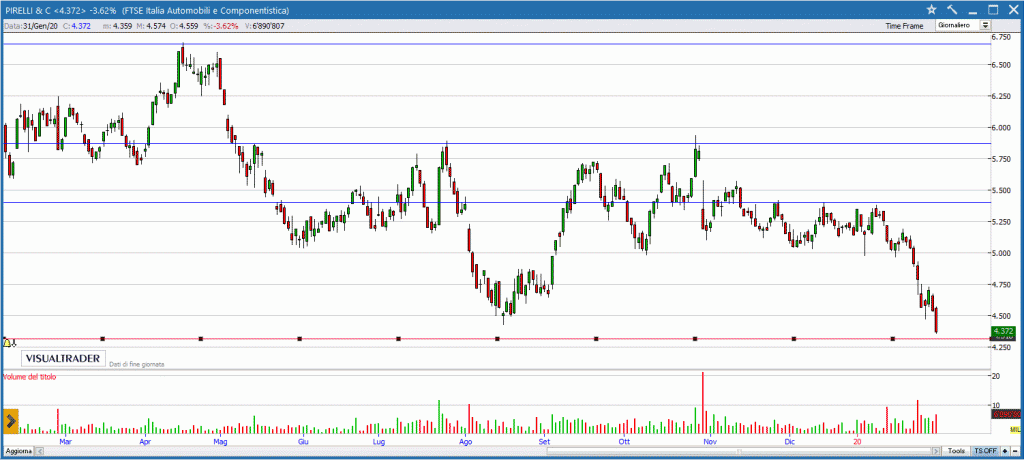Click the Aggiorna button

[18, 451]
